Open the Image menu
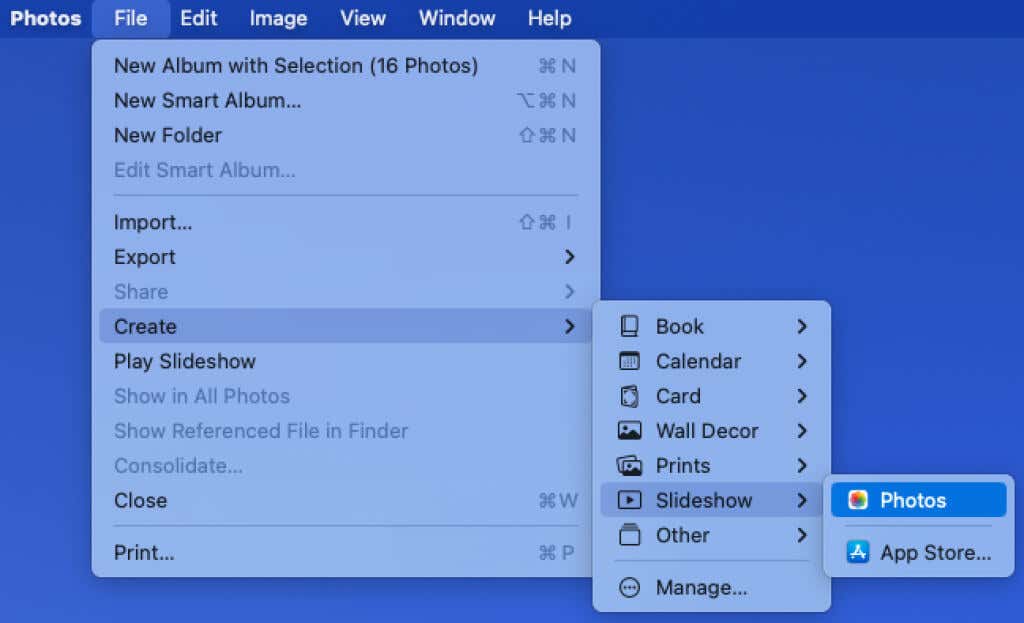 pos(278,18)
